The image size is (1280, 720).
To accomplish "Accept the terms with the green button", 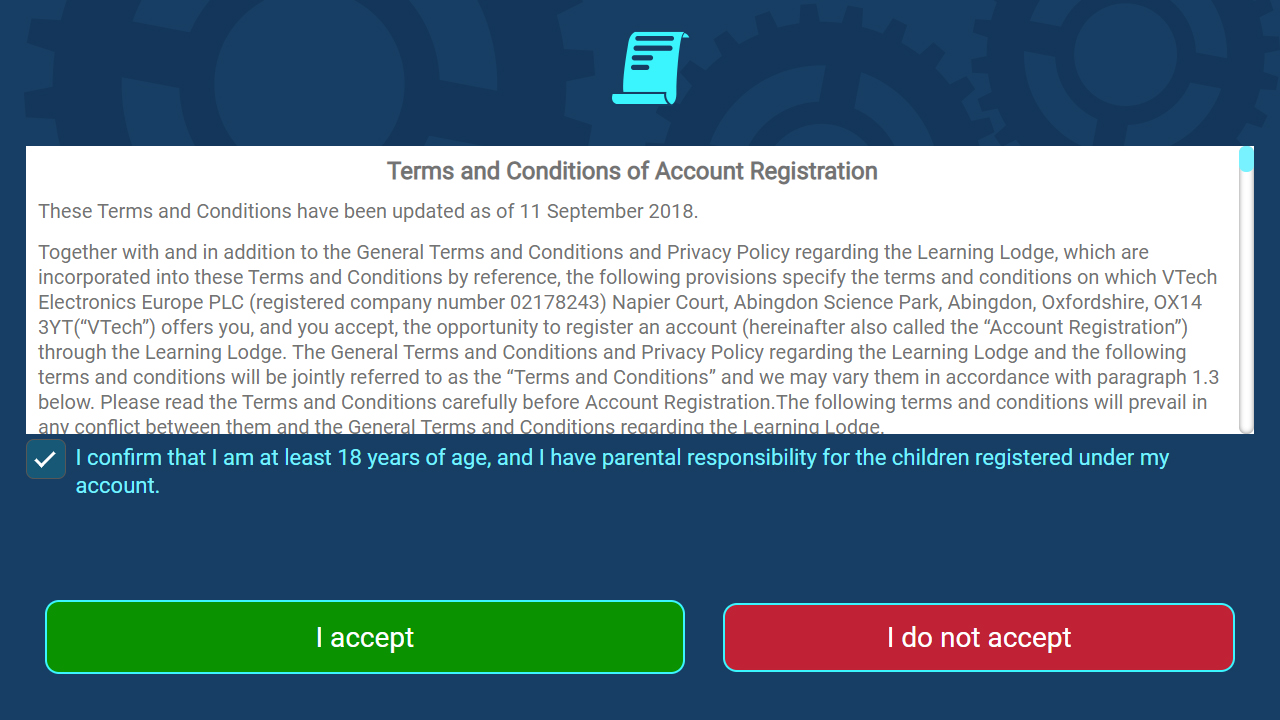I will point(365,637).
